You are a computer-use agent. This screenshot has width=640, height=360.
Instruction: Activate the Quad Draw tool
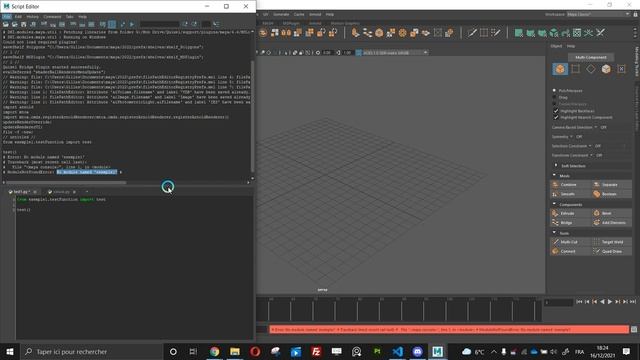[x=611, y=251]
